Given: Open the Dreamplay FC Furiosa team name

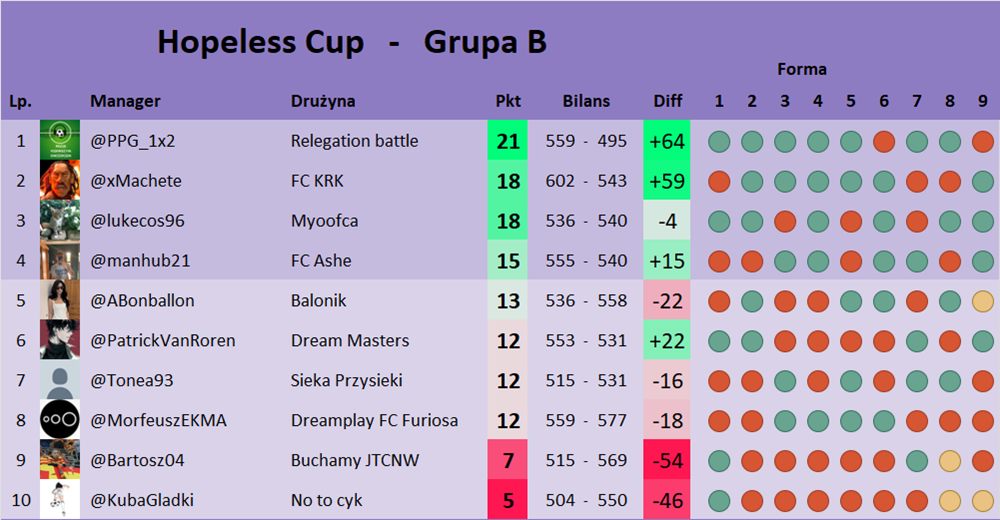Looking at the screenshot, I should point(374,420).
